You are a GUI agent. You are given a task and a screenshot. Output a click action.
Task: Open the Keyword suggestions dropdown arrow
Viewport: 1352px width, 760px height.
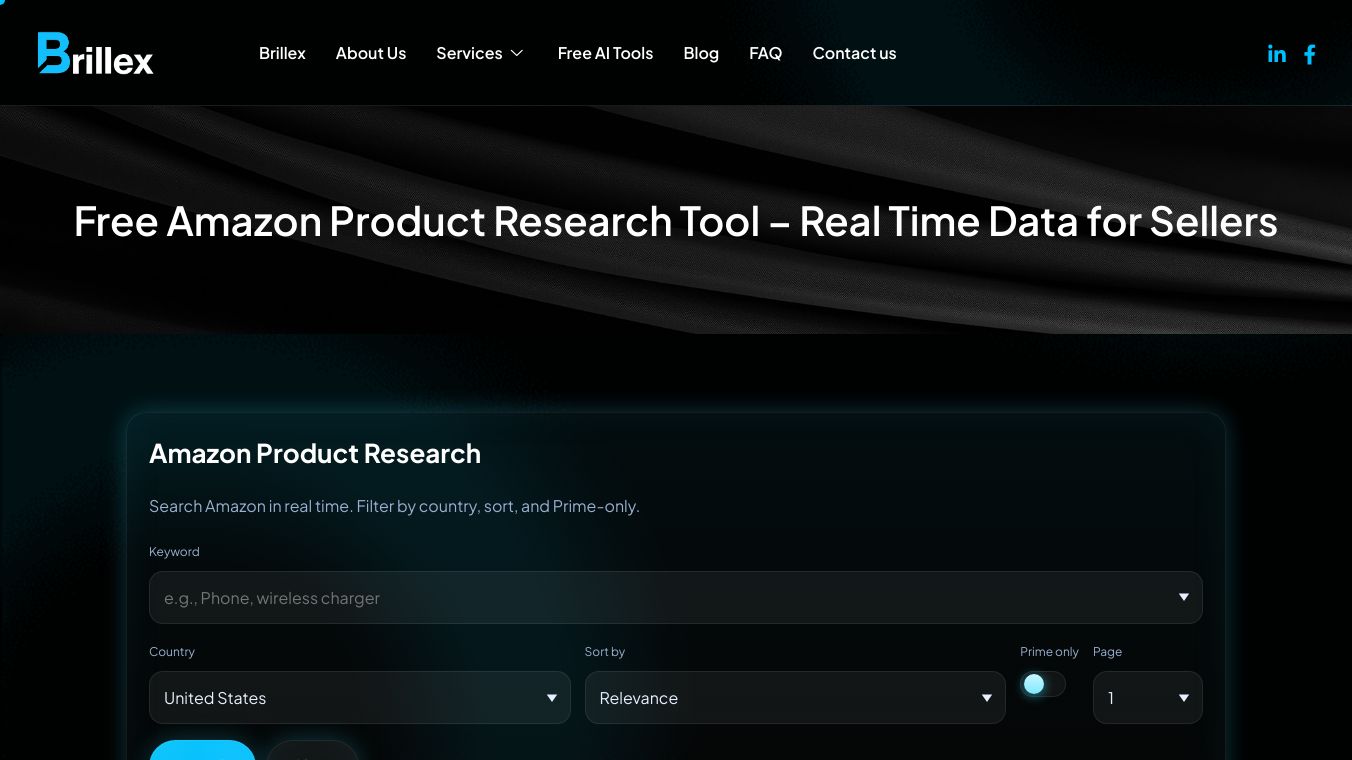click(1184, 597)
